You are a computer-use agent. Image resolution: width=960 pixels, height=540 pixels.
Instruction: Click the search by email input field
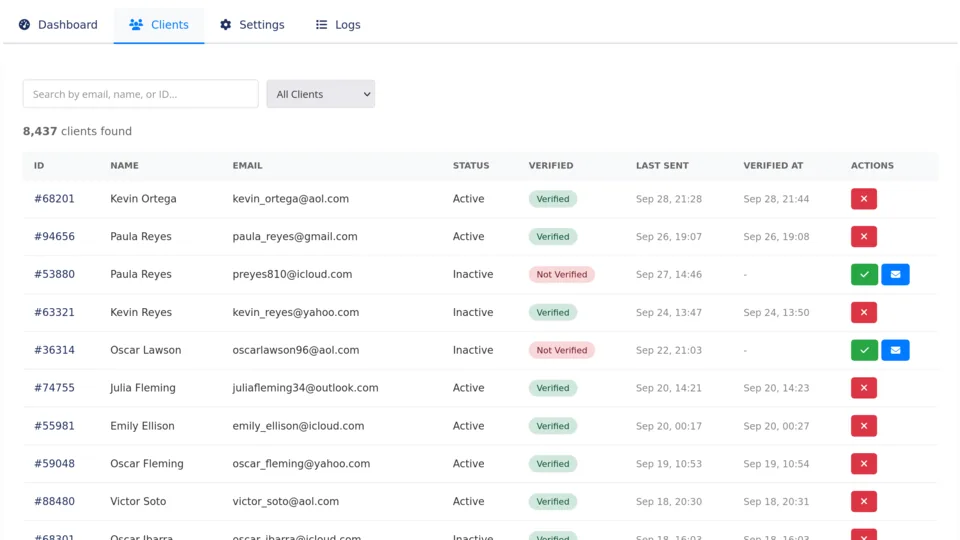pyautogui.click(x=140, y=94)
